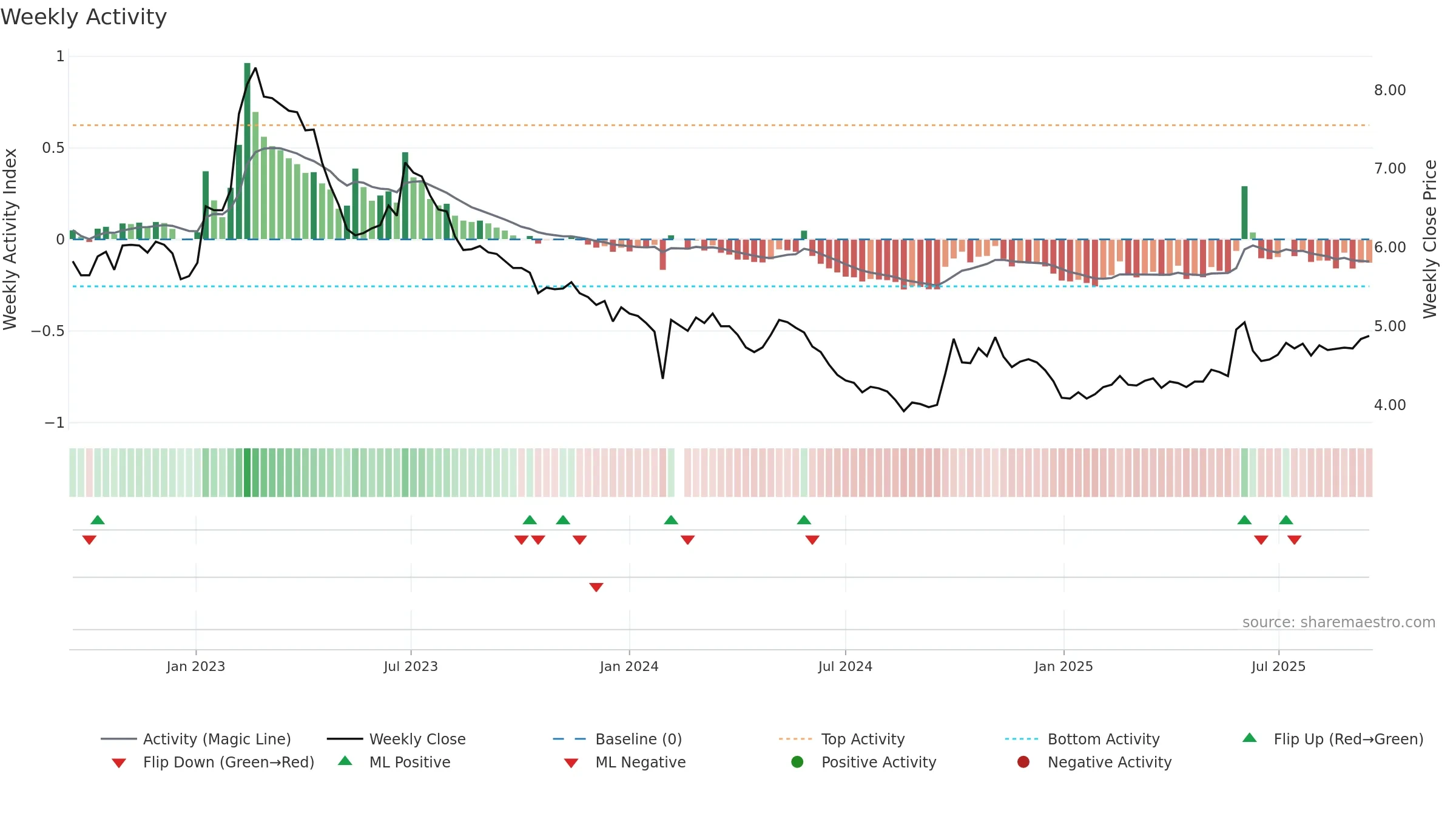This screenshot has height=819, width=1456.
Task: Click the 4.00 price axis tick
Action: [x=1390, y=405]
